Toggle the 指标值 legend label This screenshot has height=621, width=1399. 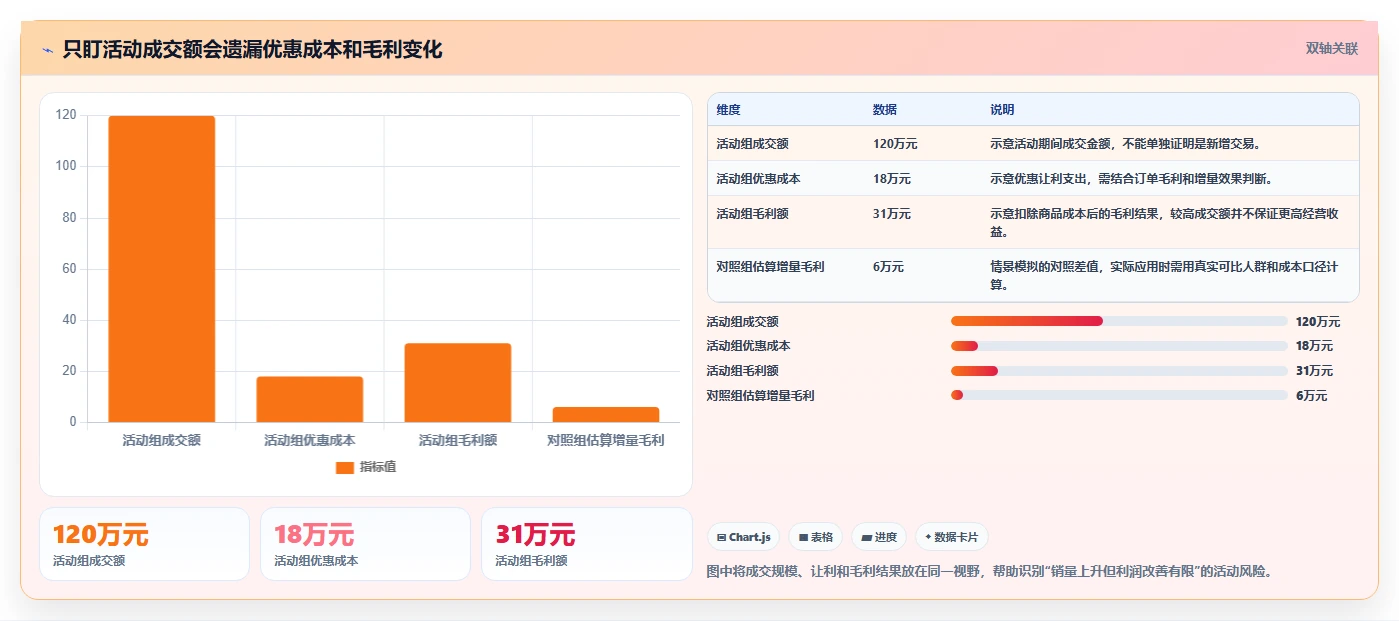pyautogui.click(x=378, y=467)
